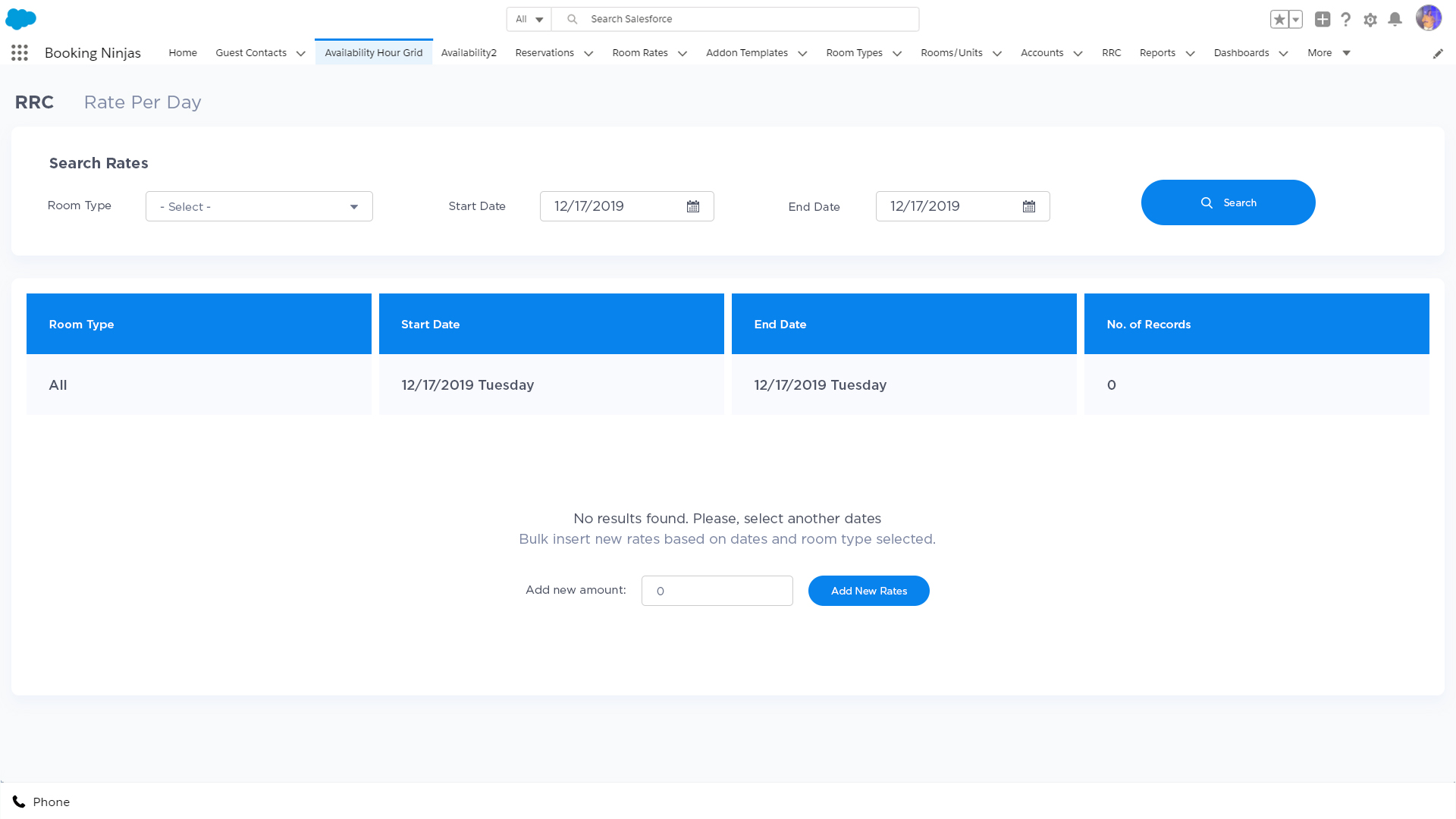
Task: Expand Dashboards tab menu chevron
Action: pyautogui.click(x=1283, y=53)
